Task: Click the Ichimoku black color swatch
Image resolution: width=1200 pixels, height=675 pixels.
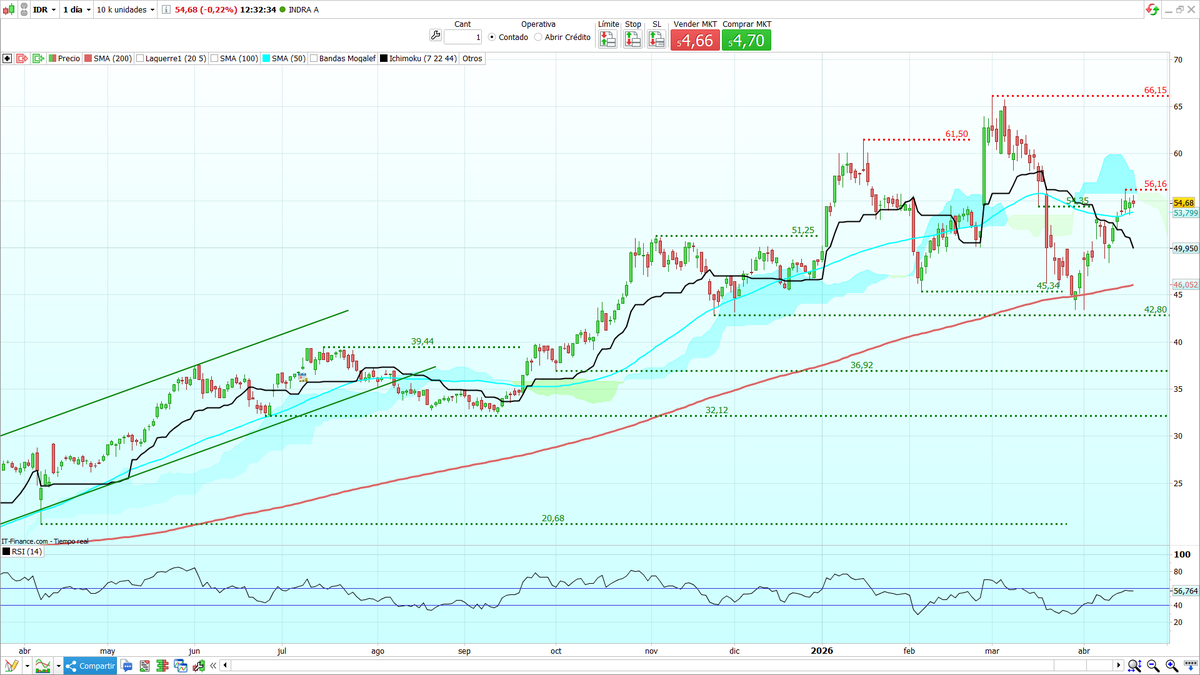Action: (384, 58)
